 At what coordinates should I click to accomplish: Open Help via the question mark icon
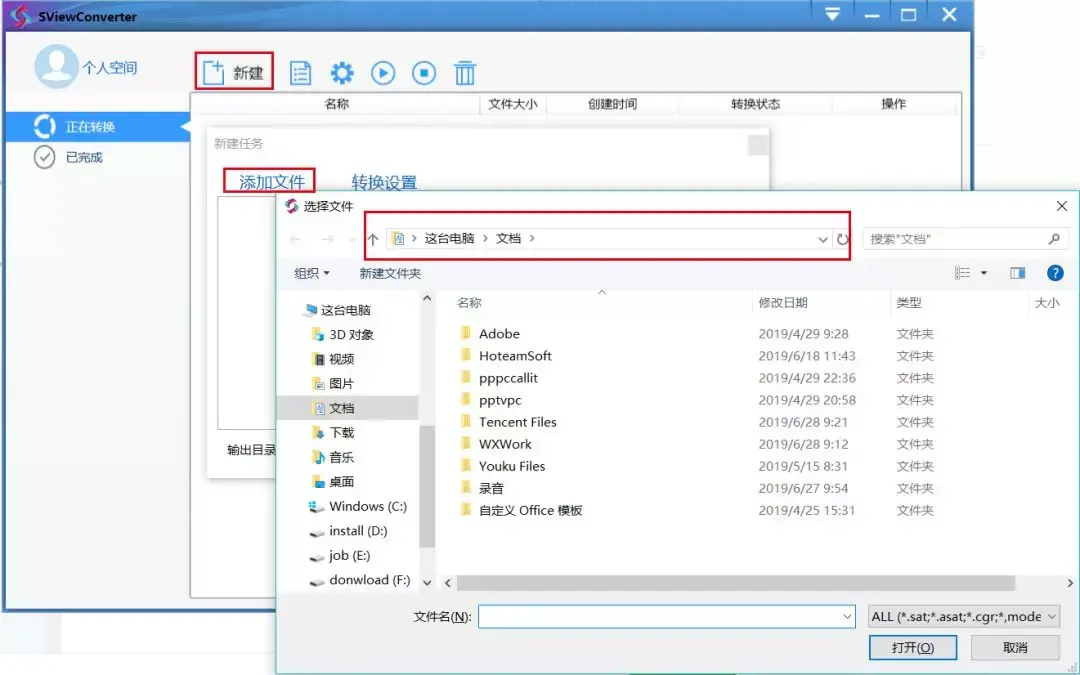(1055, 272)
